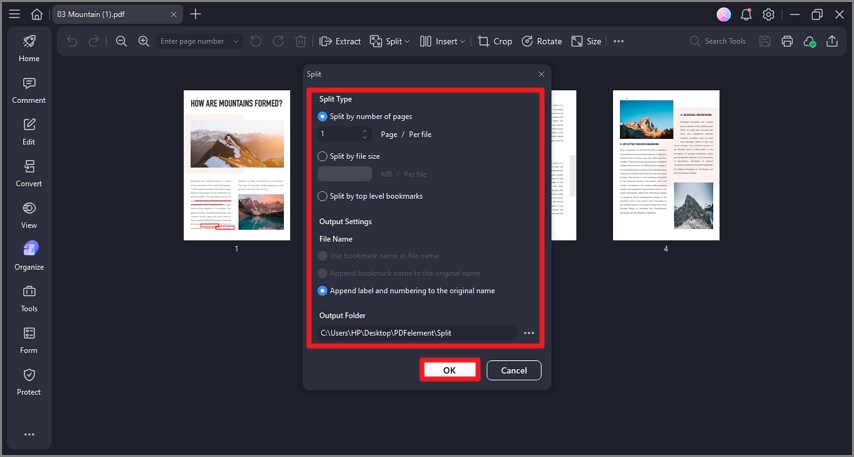Close the 03 Mountain (1).pdf tab
This screenshot has height=457, width=854.
pyautogui.click(x=173, y=15)
